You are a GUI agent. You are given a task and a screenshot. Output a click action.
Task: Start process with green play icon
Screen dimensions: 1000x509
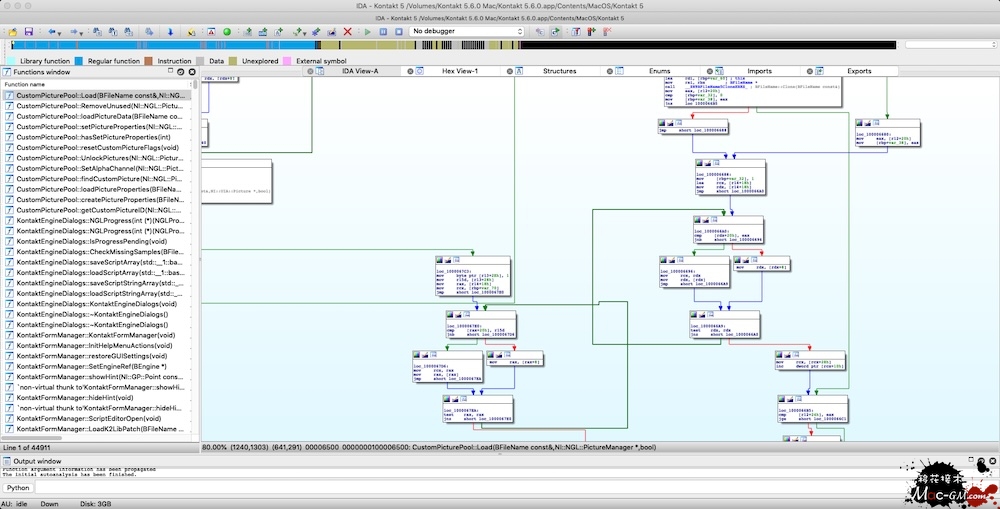coord(368,31)
